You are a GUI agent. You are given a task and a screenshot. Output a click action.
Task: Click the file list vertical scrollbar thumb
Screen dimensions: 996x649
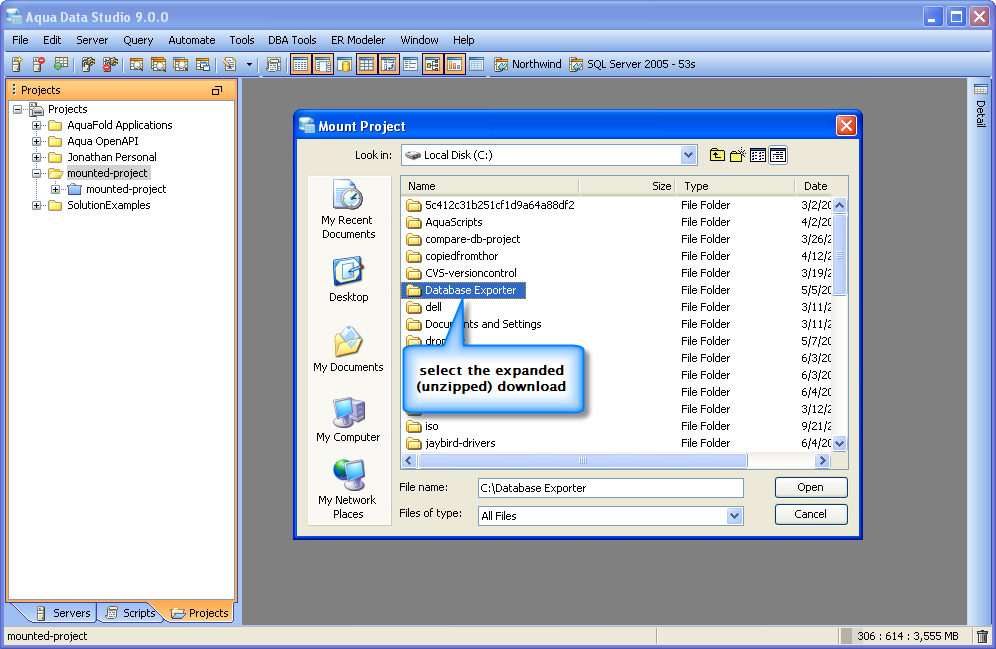tap(840, 255)
